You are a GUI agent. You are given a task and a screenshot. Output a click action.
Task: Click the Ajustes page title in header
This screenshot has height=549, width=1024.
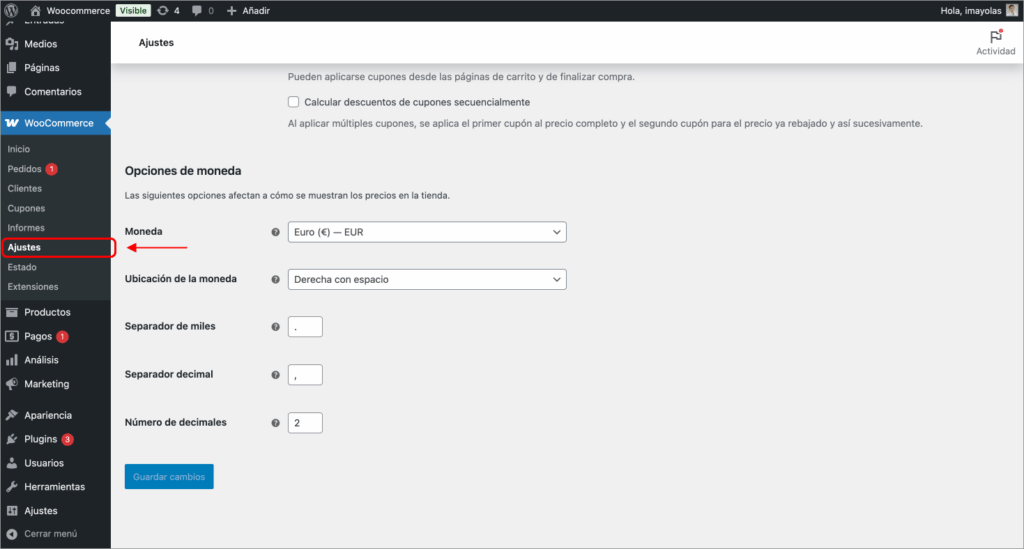pyautogui.click(x=156, y=42)
